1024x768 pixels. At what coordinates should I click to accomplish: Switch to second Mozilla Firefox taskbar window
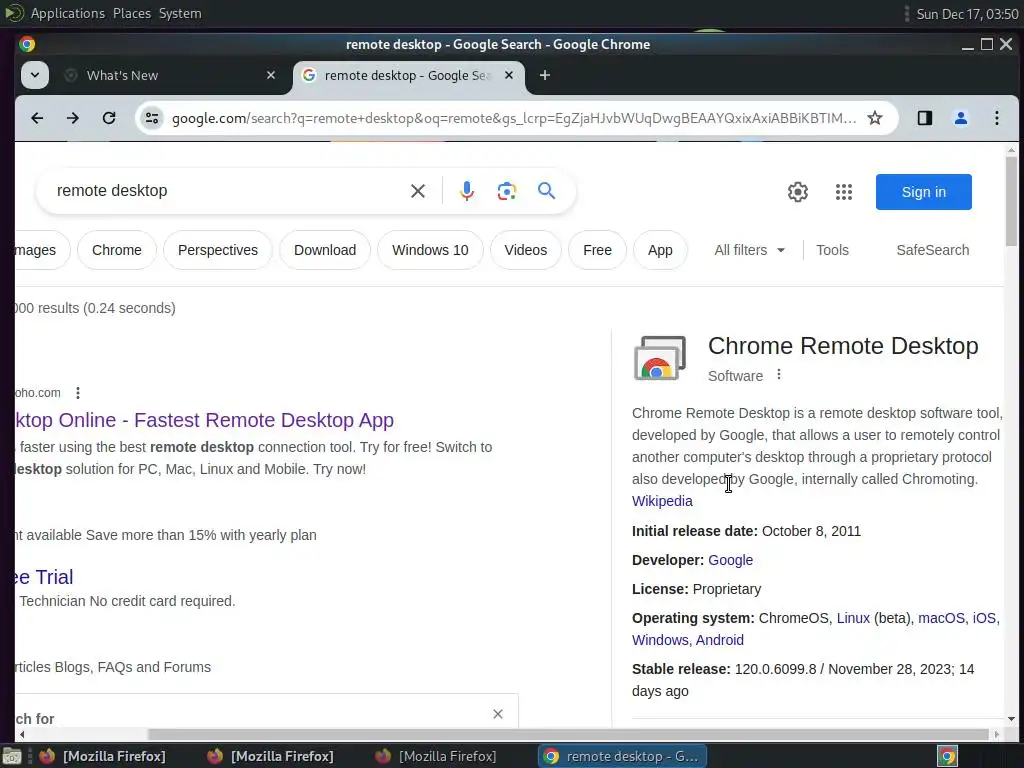click(x=270, y=756)
